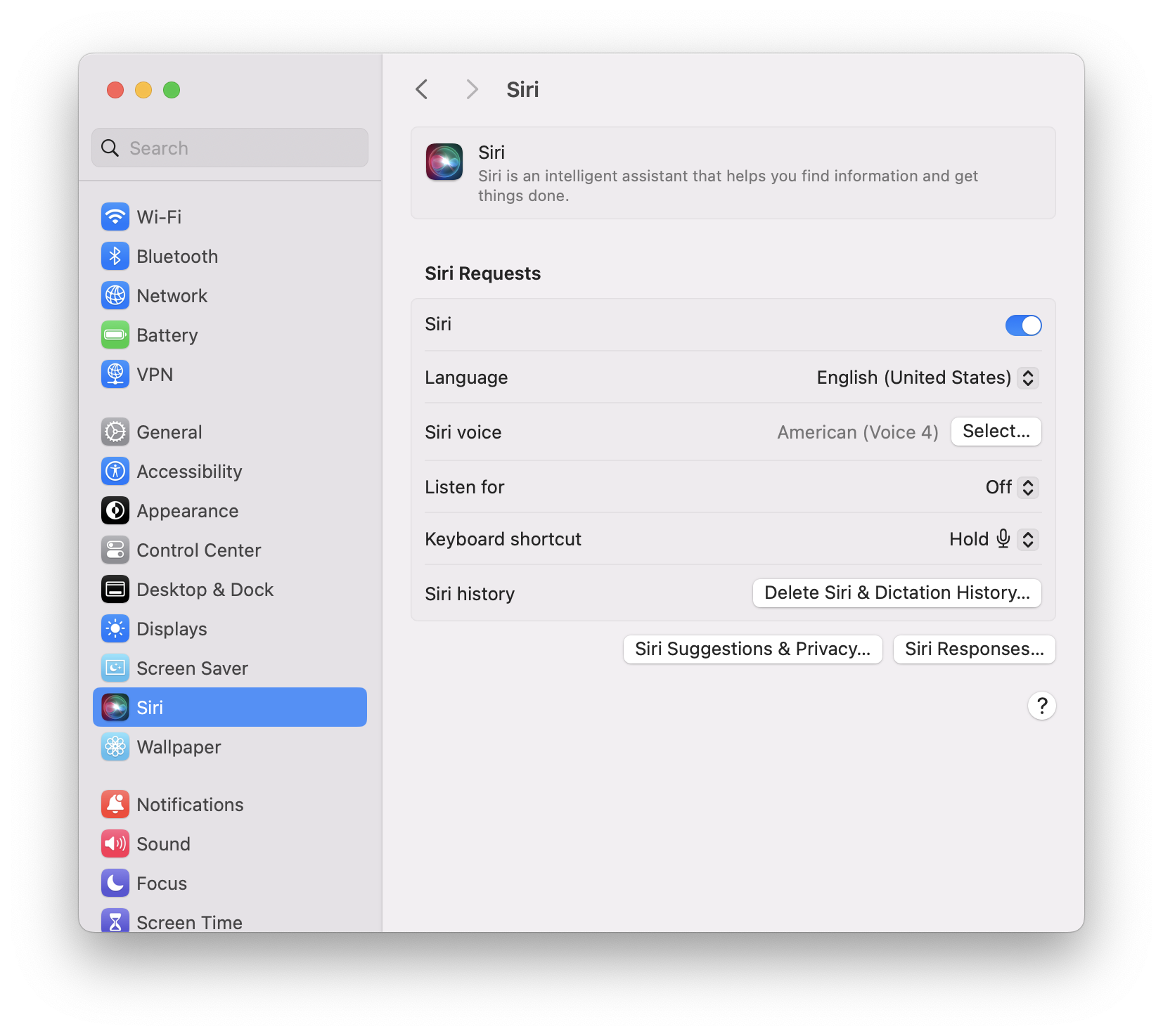This screenshot has height=1036, width=1163.
Task: Click the Focus moon icon
Action: [x=115, y=883]
